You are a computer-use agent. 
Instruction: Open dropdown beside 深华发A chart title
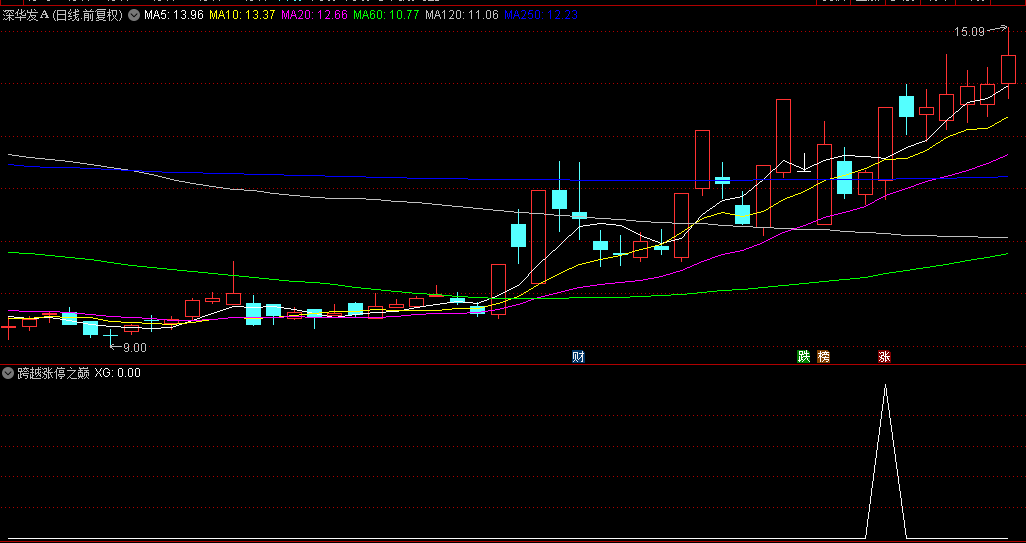133,15
